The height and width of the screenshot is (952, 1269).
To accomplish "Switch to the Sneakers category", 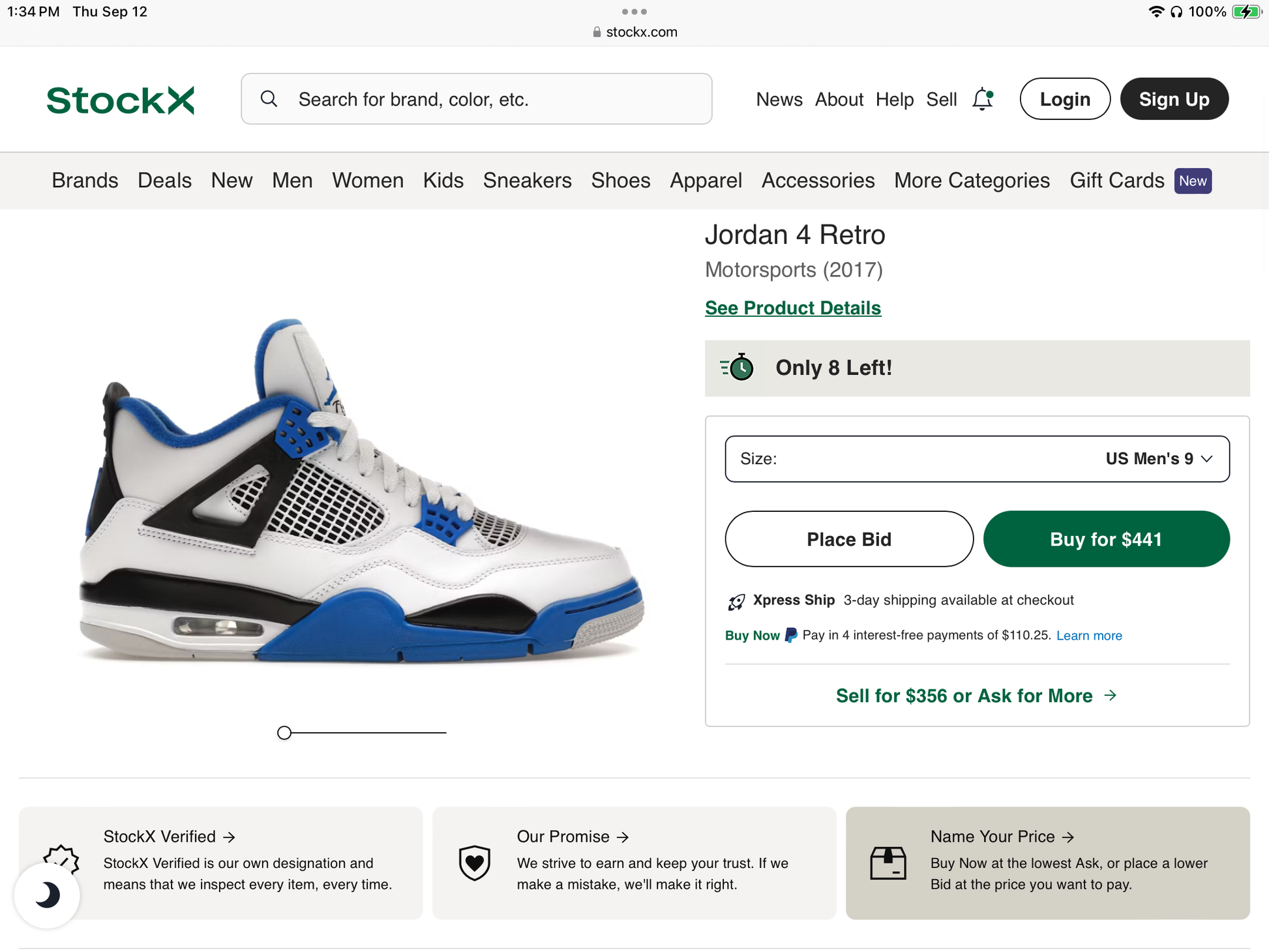I will pos(527,181).
